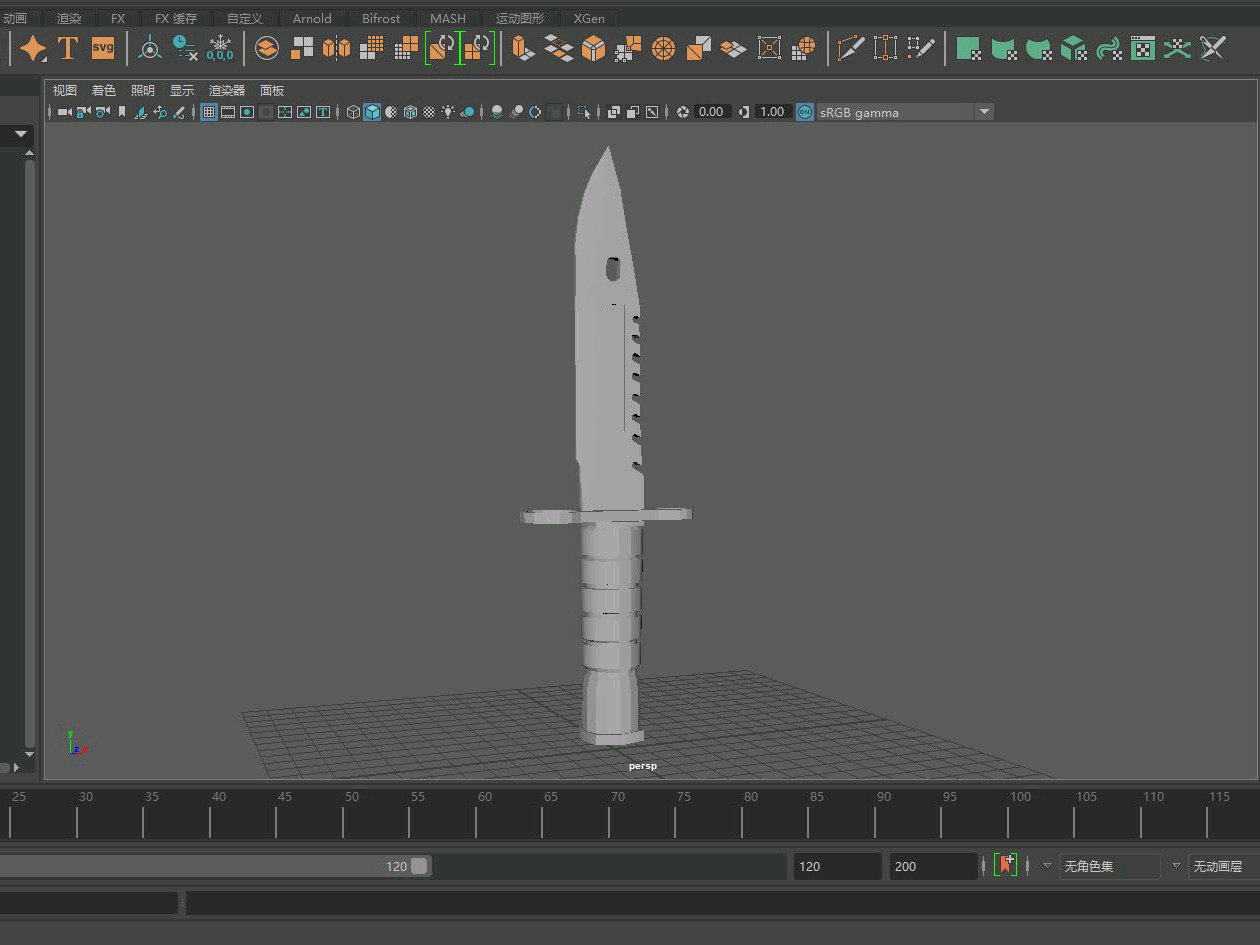The width and height of the screenshot is (1260, 945).
Task: Click the four-pointed star shelf icon
Action: point(32,48)
